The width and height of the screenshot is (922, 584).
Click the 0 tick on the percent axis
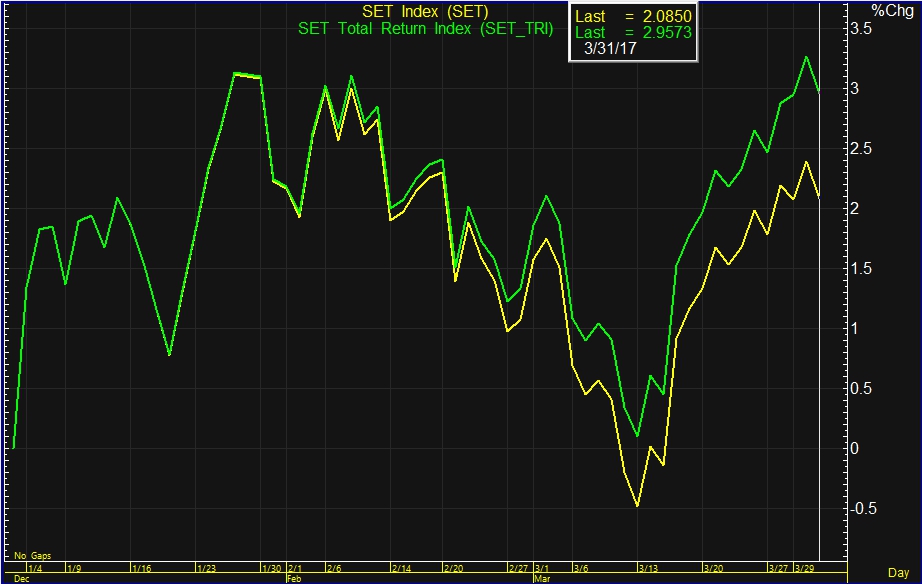[x=853, y=448]
